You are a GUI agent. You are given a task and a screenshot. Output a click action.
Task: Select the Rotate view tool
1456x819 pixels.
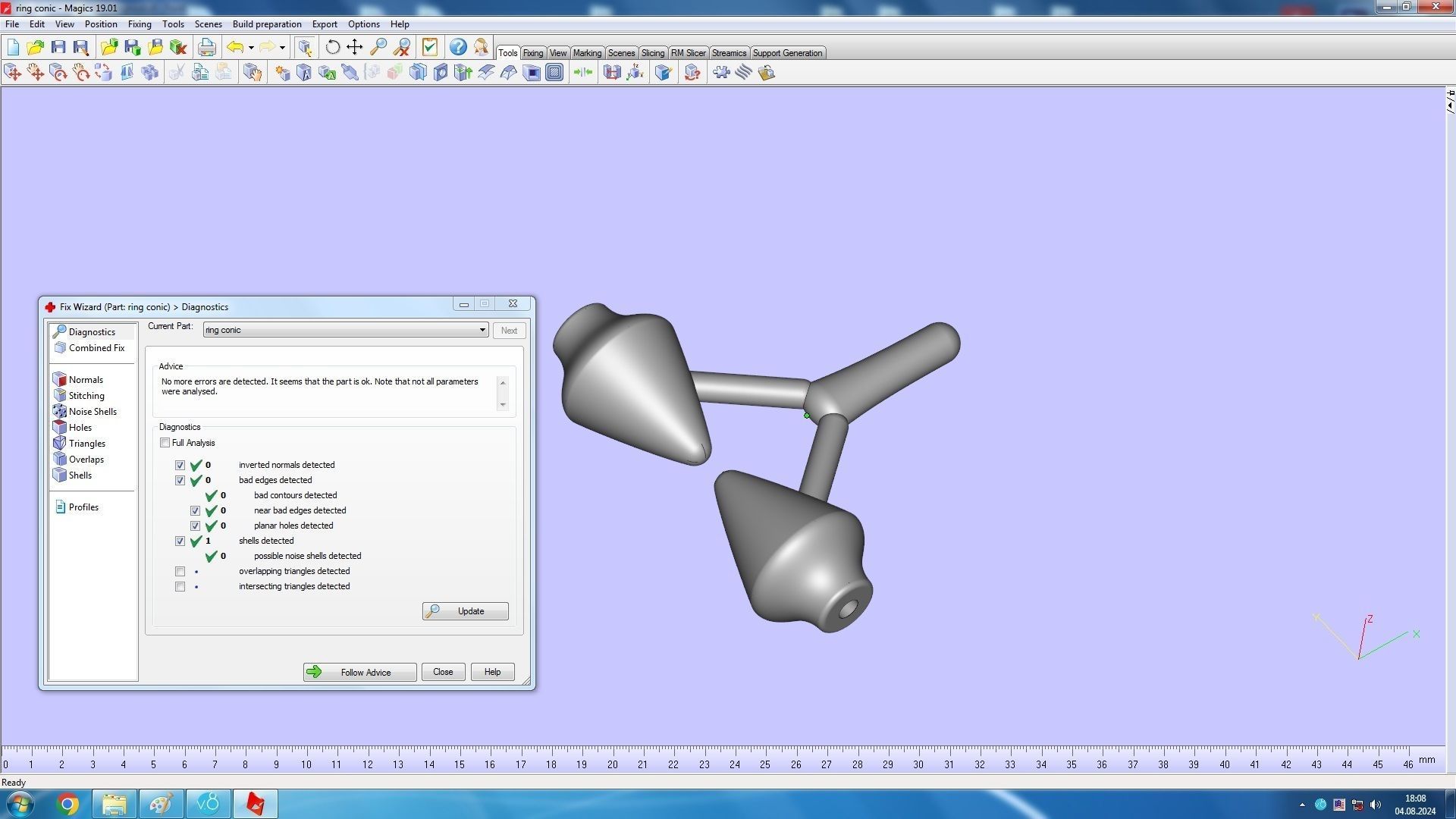[x=332, y=47]
